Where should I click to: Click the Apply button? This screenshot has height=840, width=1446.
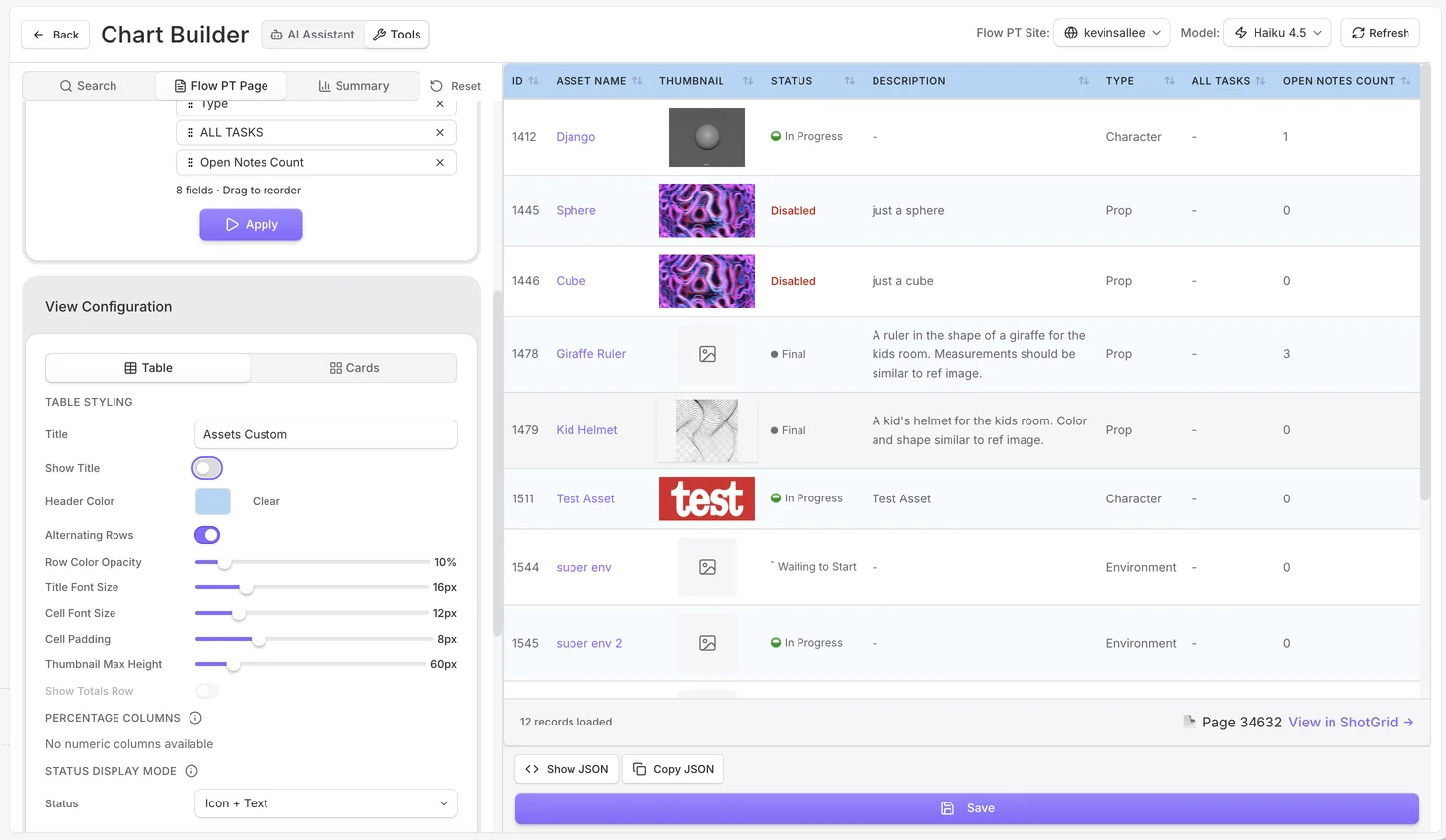pos(250,224)
